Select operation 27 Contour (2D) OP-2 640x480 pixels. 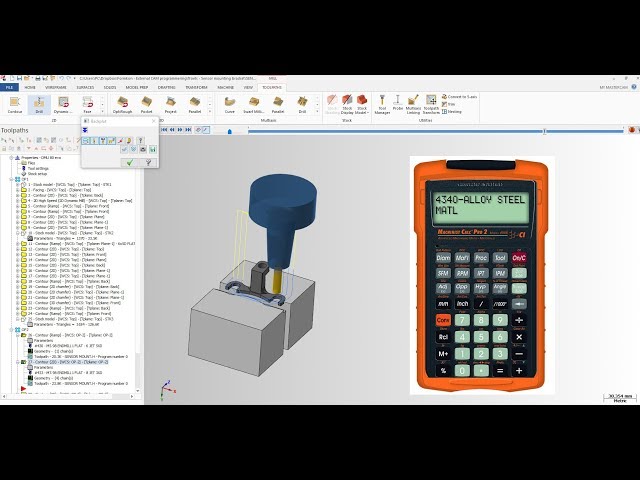tap(68, 362)
